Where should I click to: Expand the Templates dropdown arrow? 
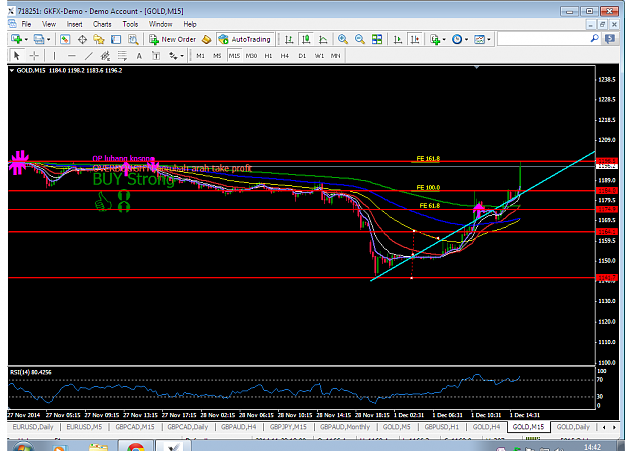point(489,39)
